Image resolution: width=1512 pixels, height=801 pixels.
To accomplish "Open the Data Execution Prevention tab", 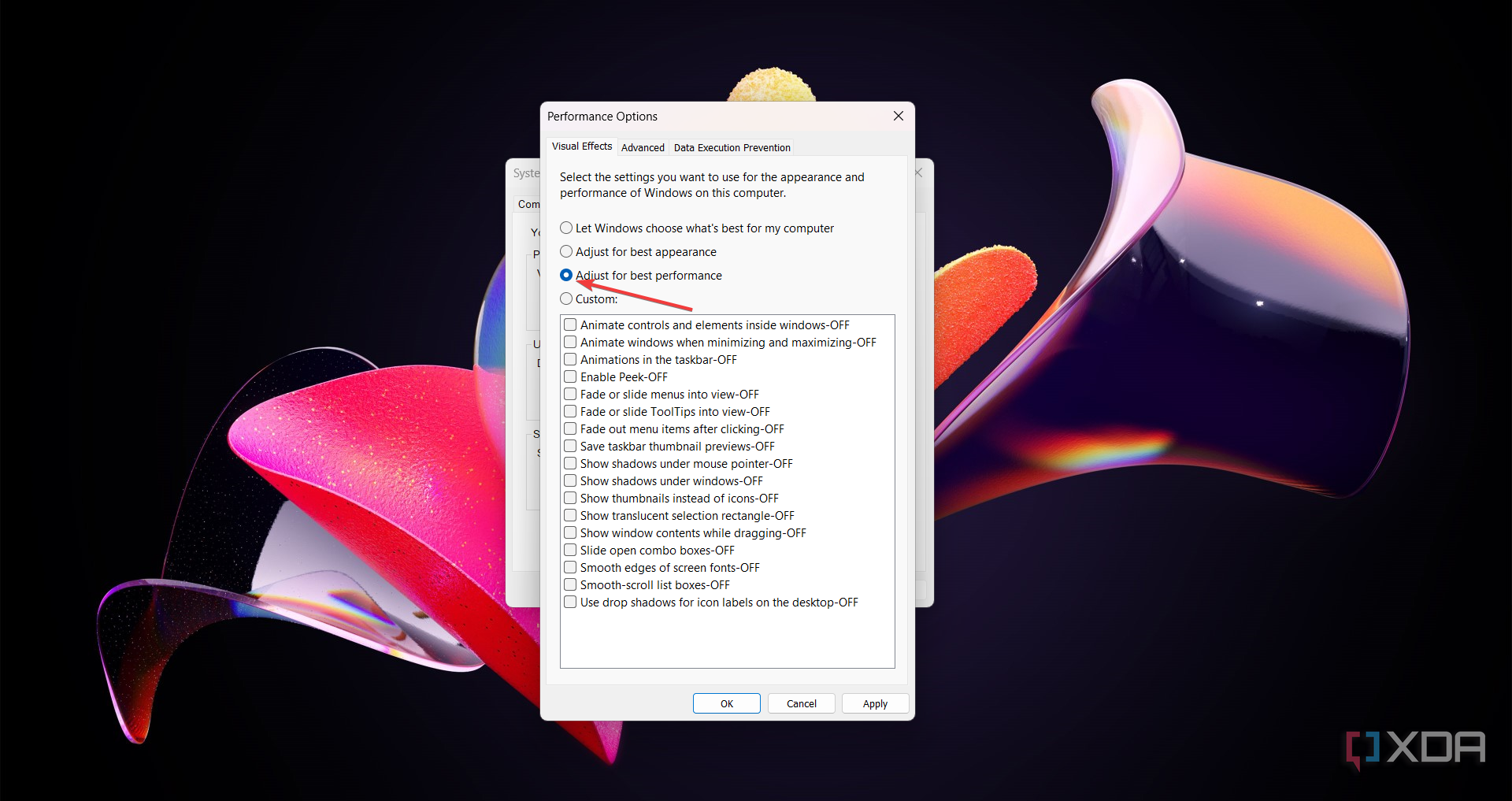I will (732, 147).
